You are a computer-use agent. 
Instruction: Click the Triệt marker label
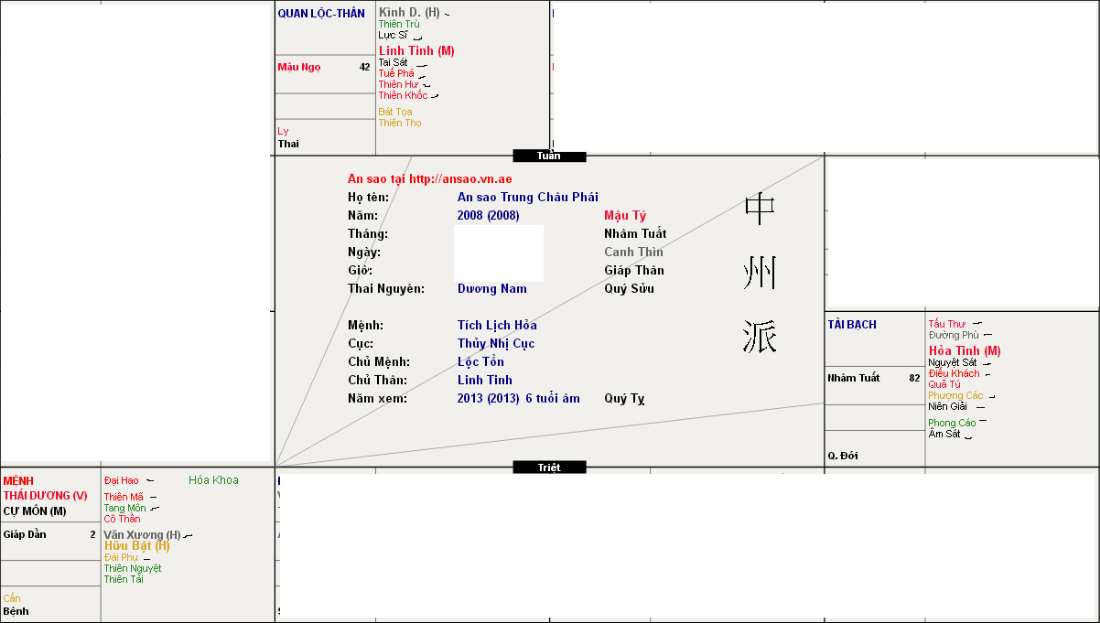click(x=549, y=467)
